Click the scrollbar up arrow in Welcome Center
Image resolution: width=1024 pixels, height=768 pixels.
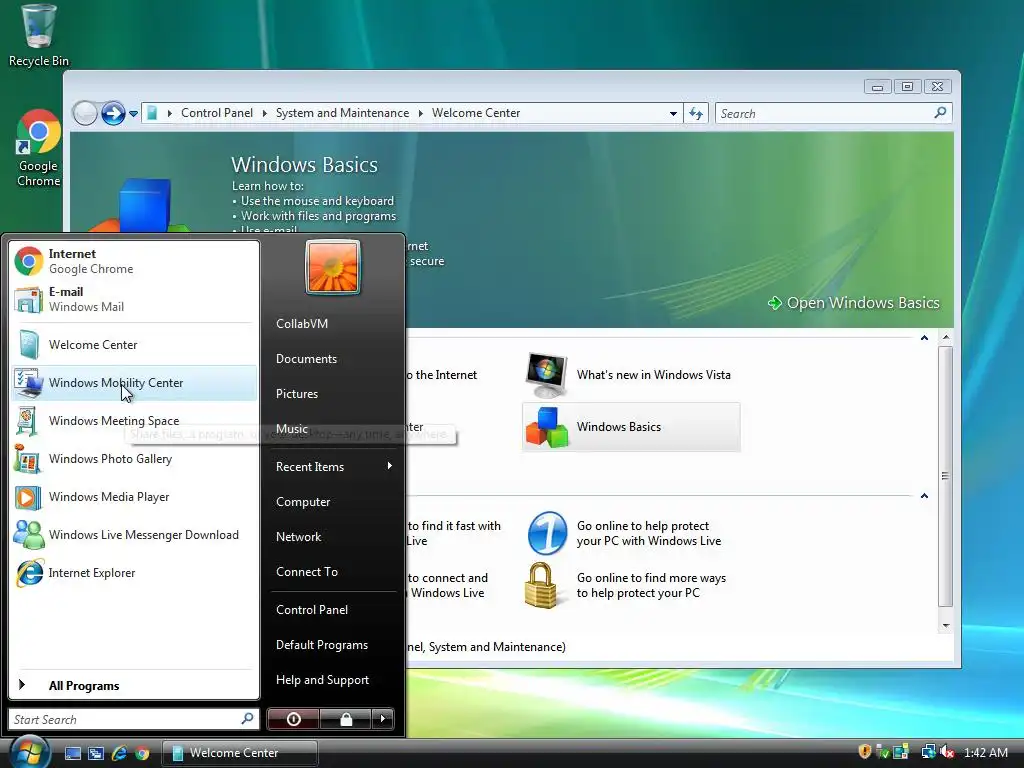(946, 338)
